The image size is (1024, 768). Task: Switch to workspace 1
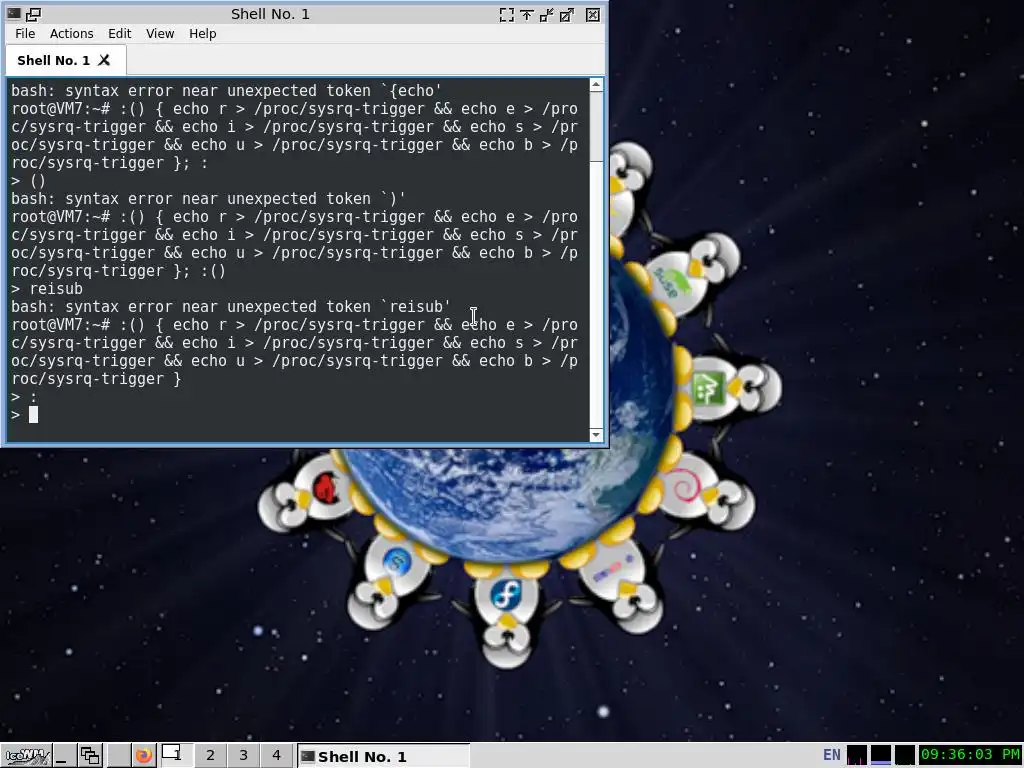click(x=176, y=755)
